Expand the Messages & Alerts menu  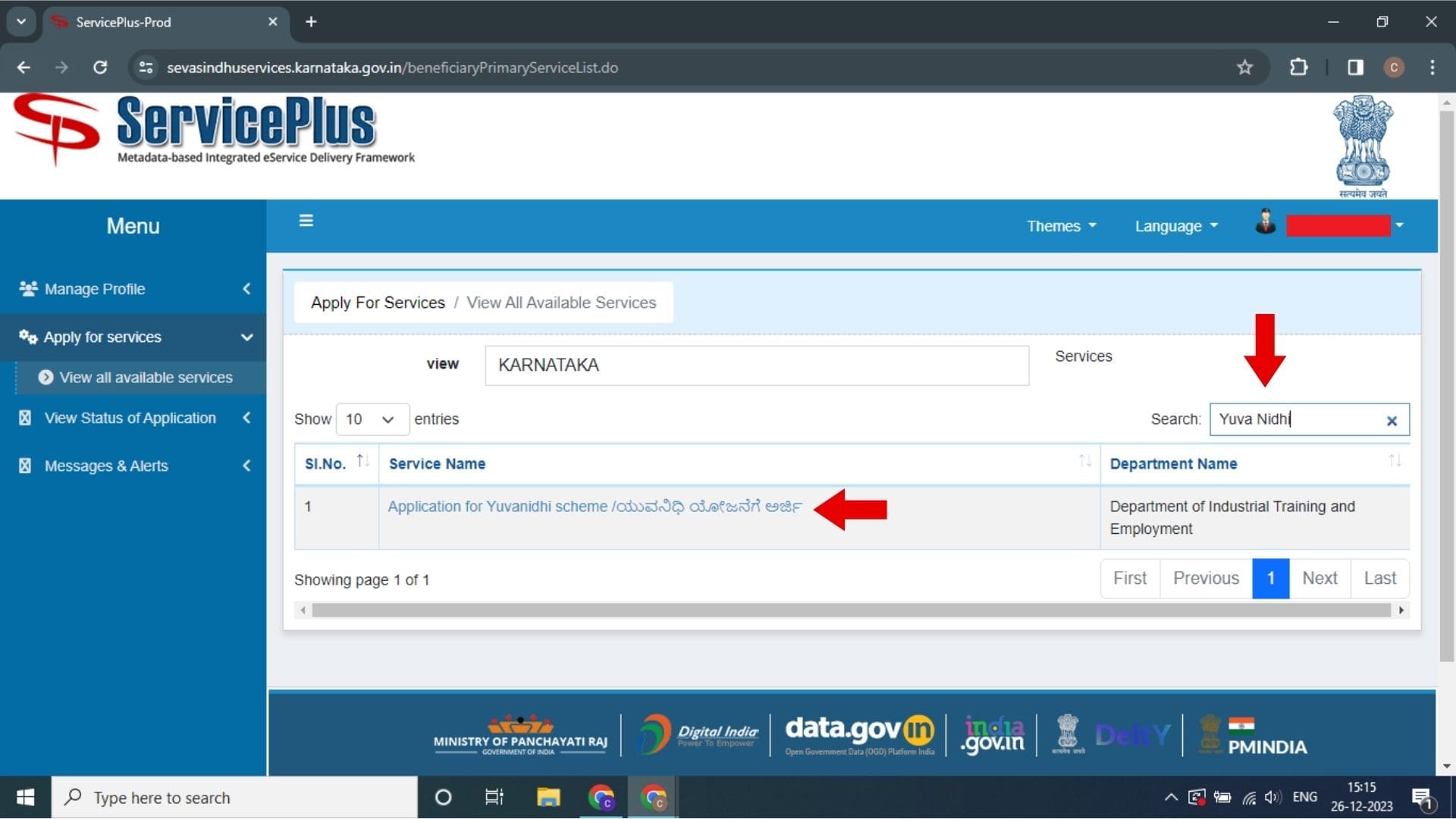coord(106,466)
